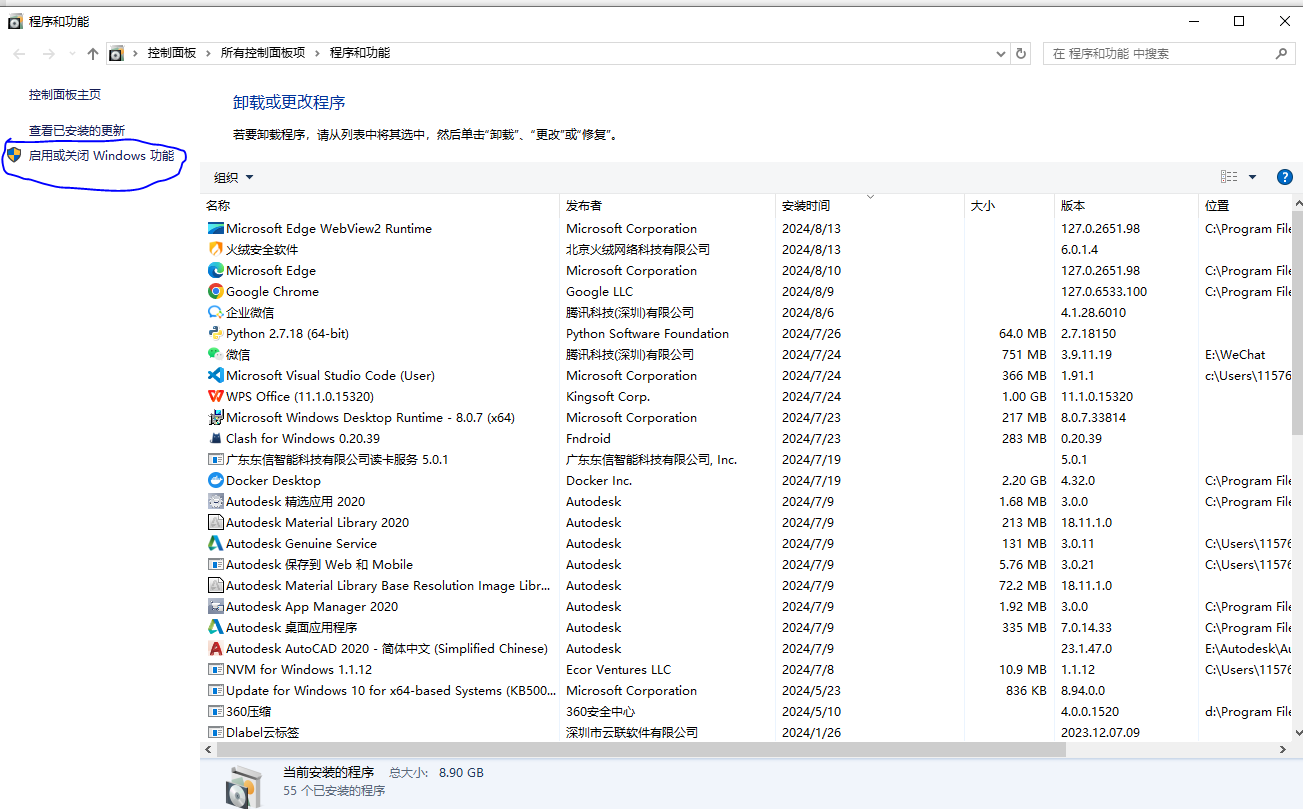Click the change view details icon
This screenshot has height=809, width=1303.
click(x=1228, y=176)
